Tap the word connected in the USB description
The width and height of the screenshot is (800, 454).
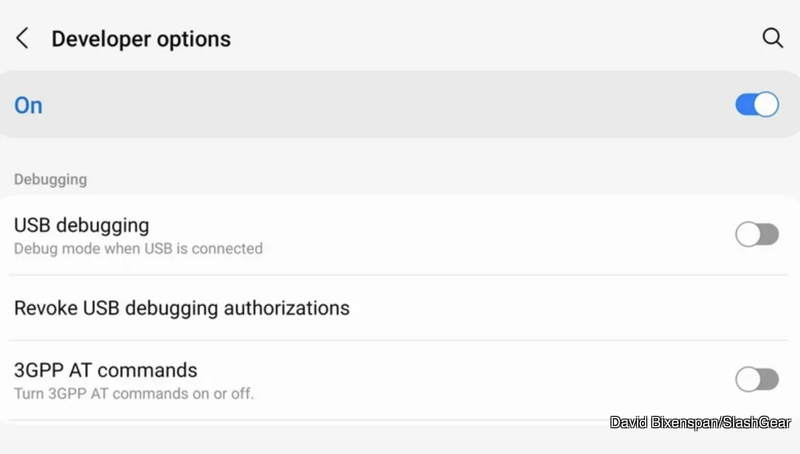227,248
